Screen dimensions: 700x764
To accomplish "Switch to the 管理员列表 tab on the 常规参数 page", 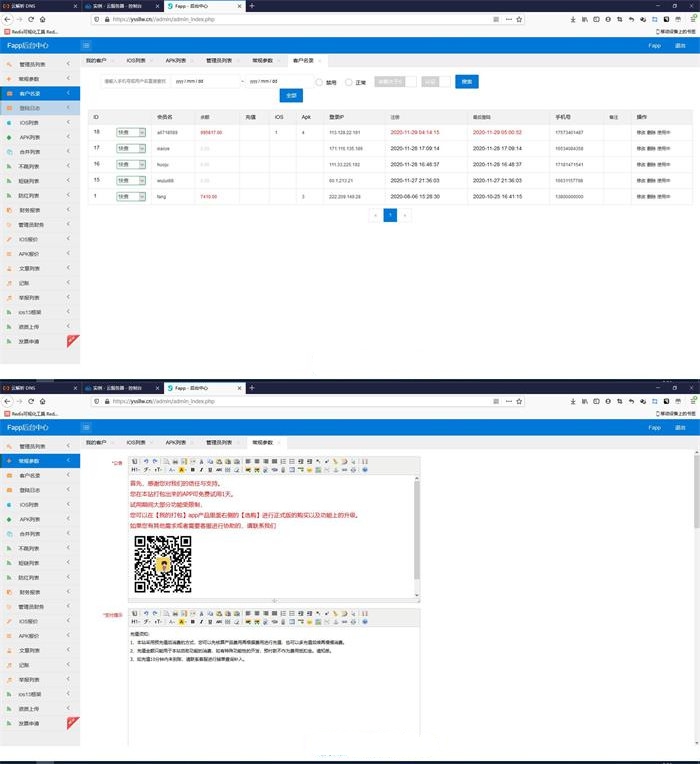I will [219, 442].
